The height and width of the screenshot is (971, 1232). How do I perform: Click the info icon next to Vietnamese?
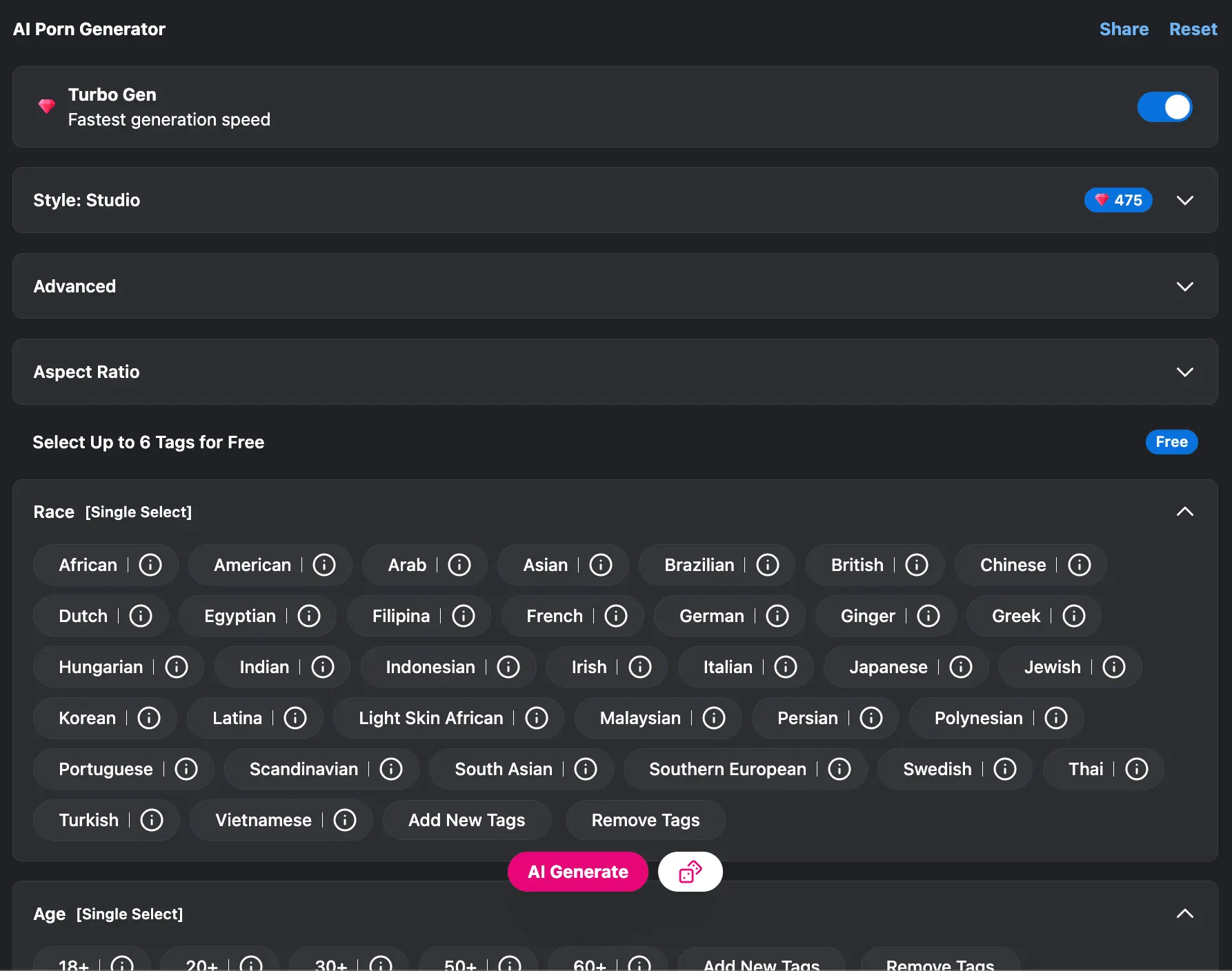(344, 820)
